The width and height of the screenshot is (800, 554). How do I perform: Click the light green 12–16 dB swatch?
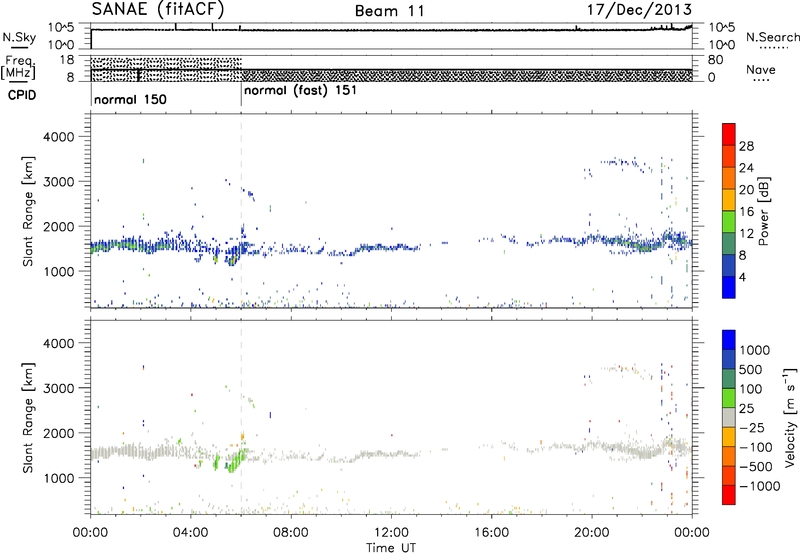click(x=729, y=222)
